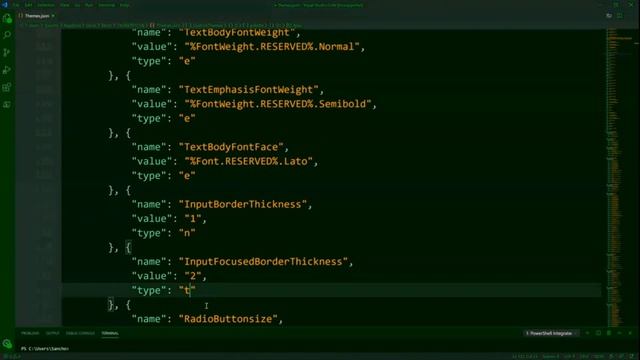Viewport: 640px width, 360px height.
Task: Click the type "t" on the highlighted line
Action: point(187,290)
